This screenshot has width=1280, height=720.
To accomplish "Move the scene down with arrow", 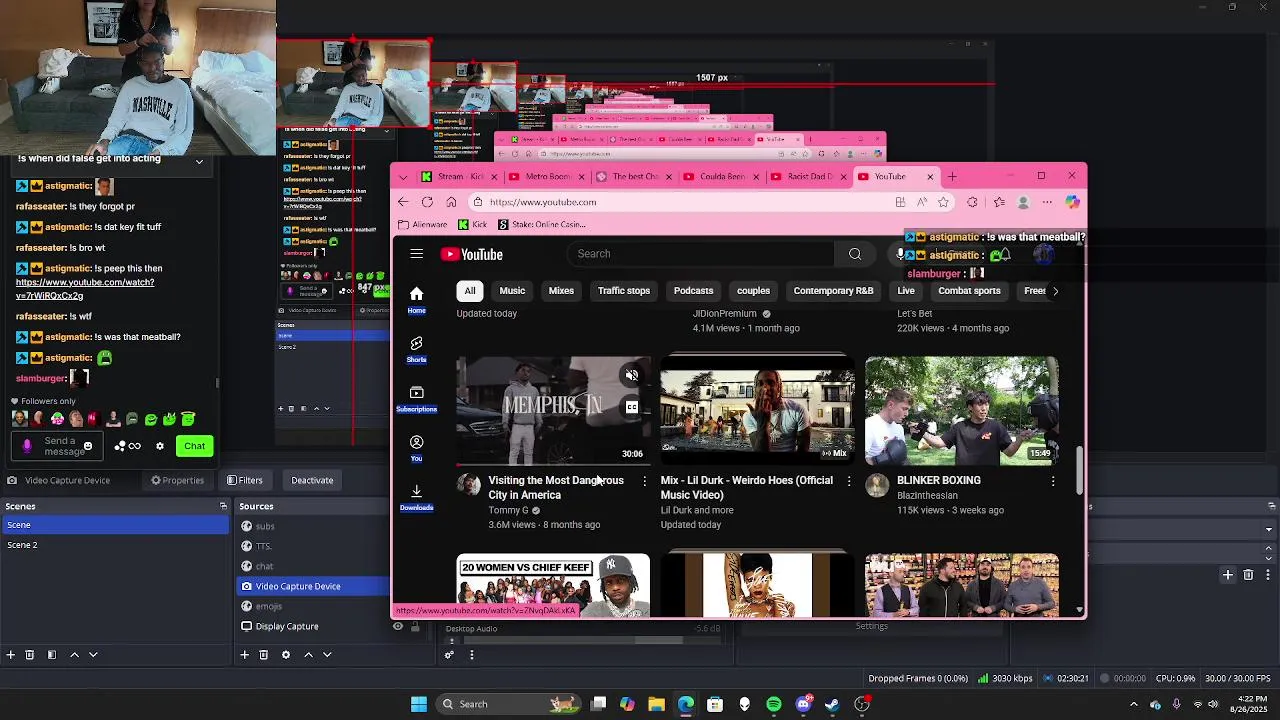I will coord(93,655).
